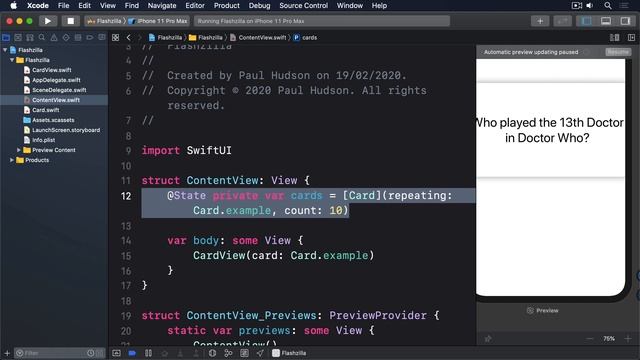Toggle breakpoints activation in debug bar
The image size is (640, 360).
point(132,353)
